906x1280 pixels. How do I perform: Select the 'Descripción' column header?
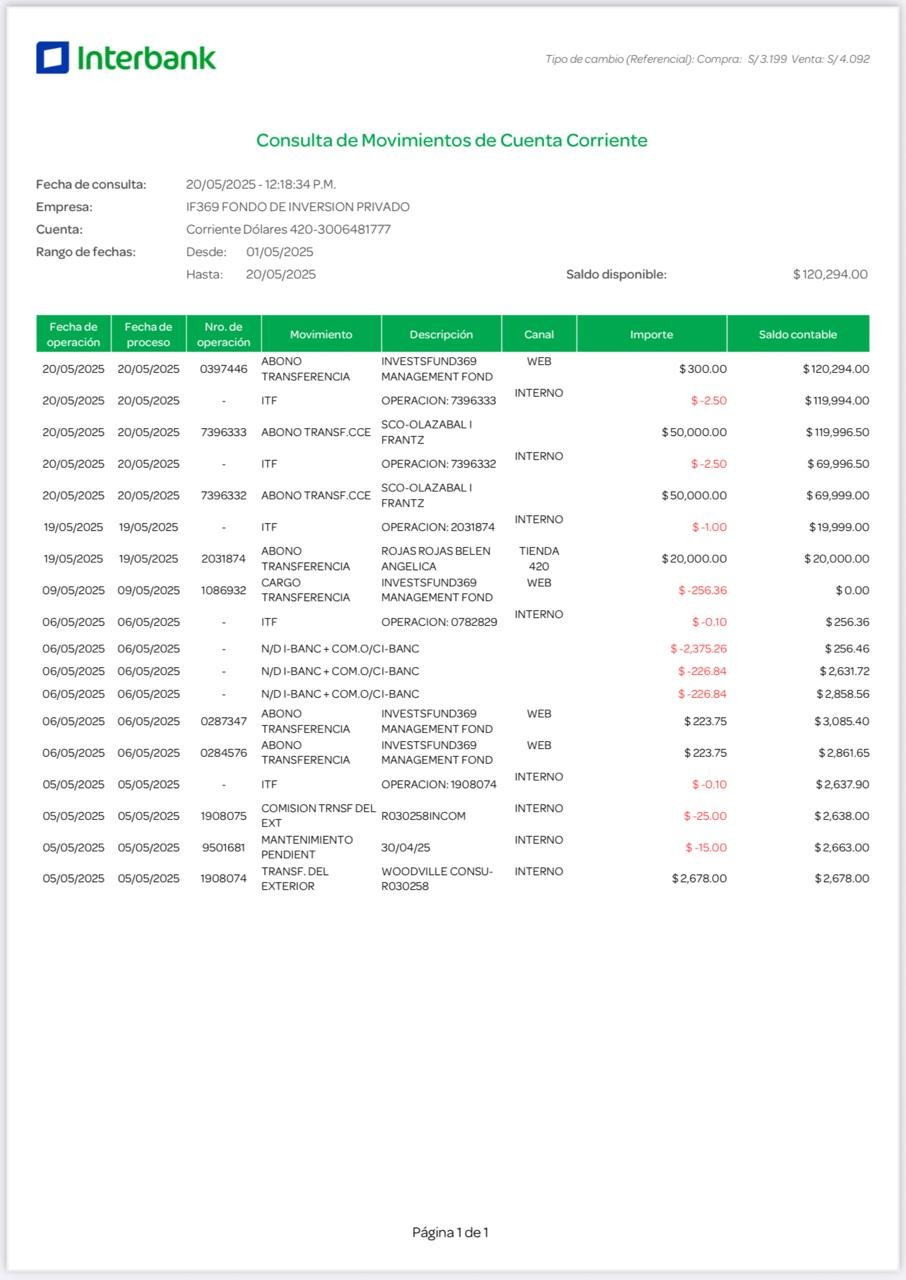point(441,334)
